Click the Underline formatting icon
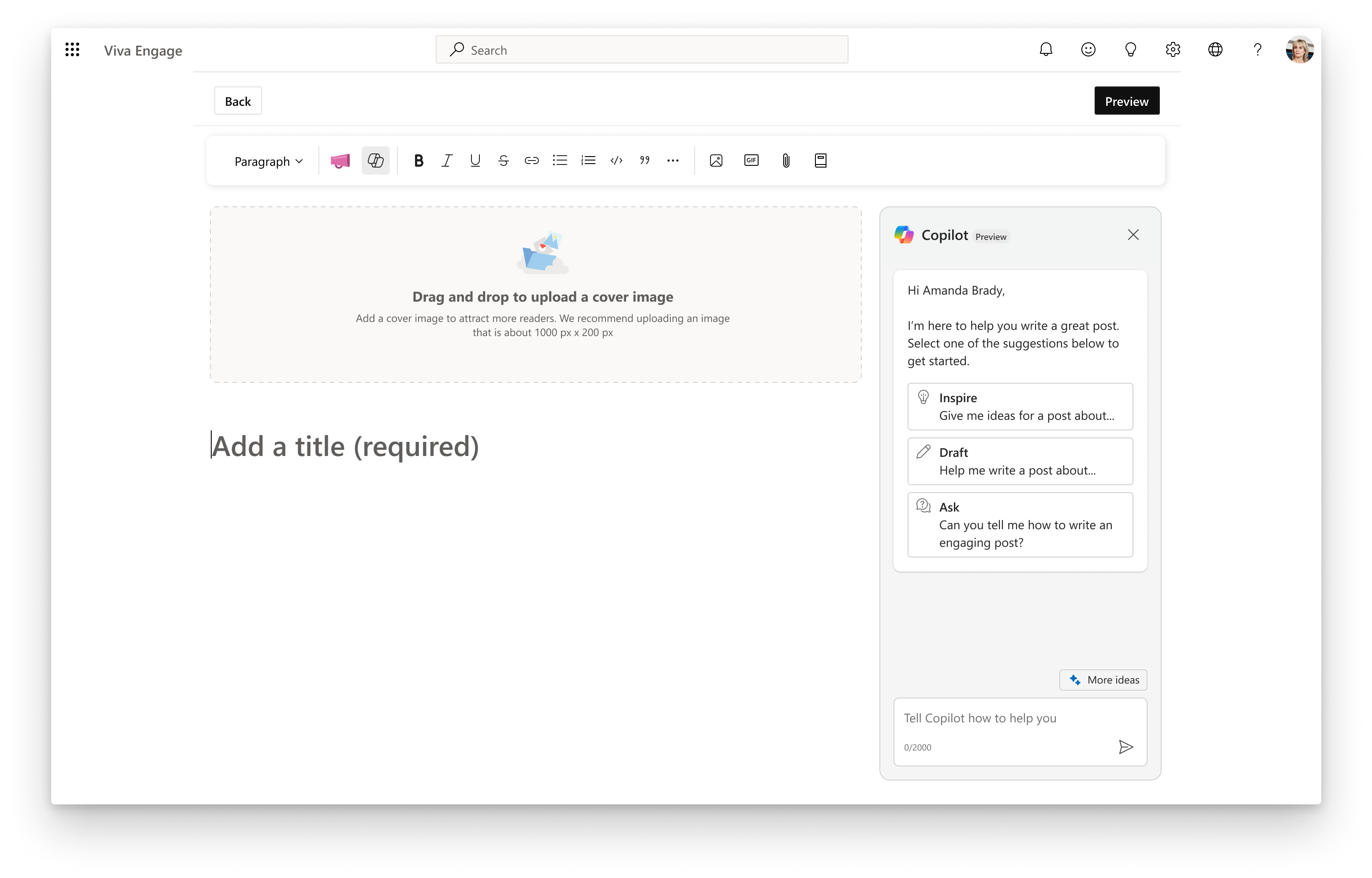This screenshot has width=1372, height=878. (x=475, y=160)
